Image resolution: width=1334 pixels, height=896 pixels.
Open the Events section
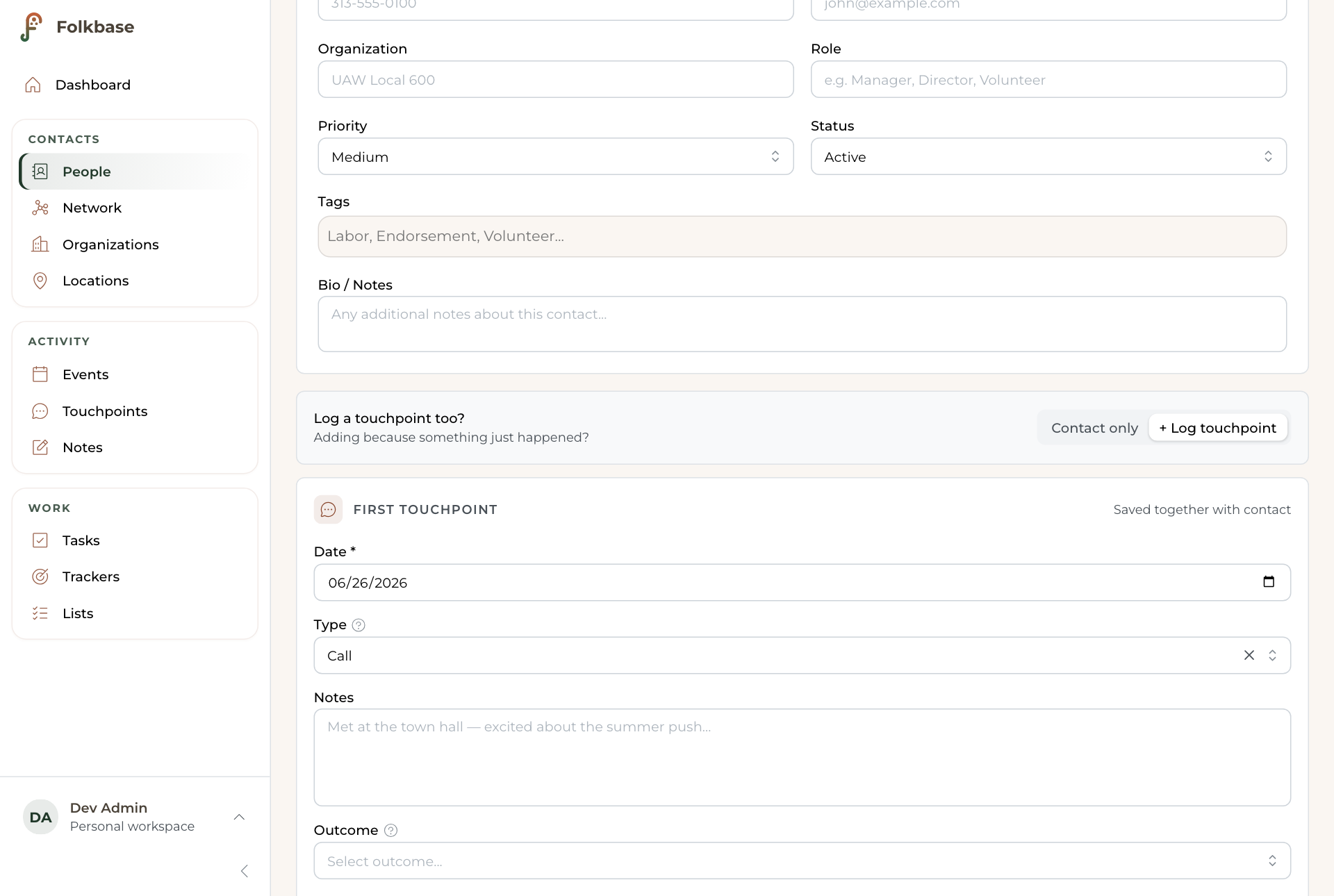pos(135,374)
